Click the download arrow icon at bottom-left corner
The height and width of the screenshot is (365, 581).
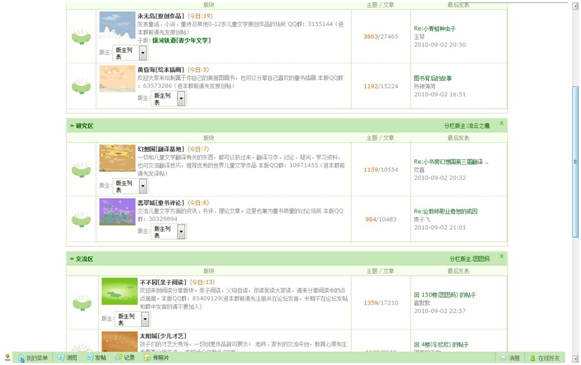[7, 358]
